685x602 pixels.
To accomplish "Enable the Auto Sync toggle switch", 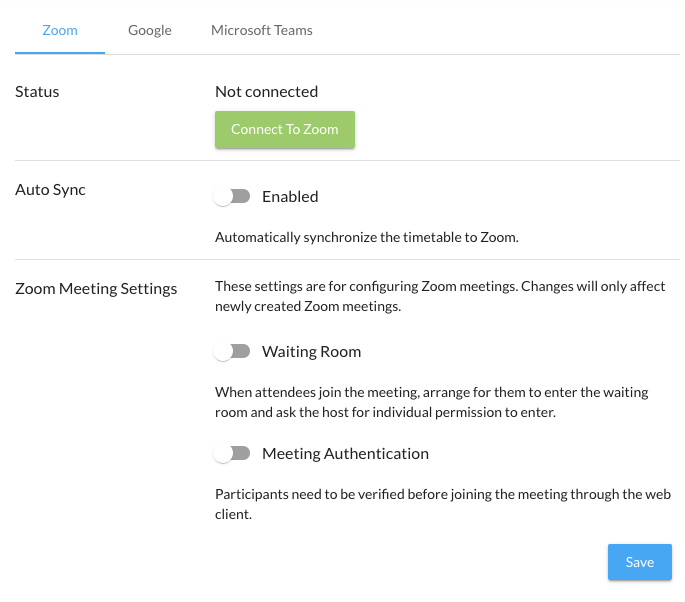I will point(232,197).
